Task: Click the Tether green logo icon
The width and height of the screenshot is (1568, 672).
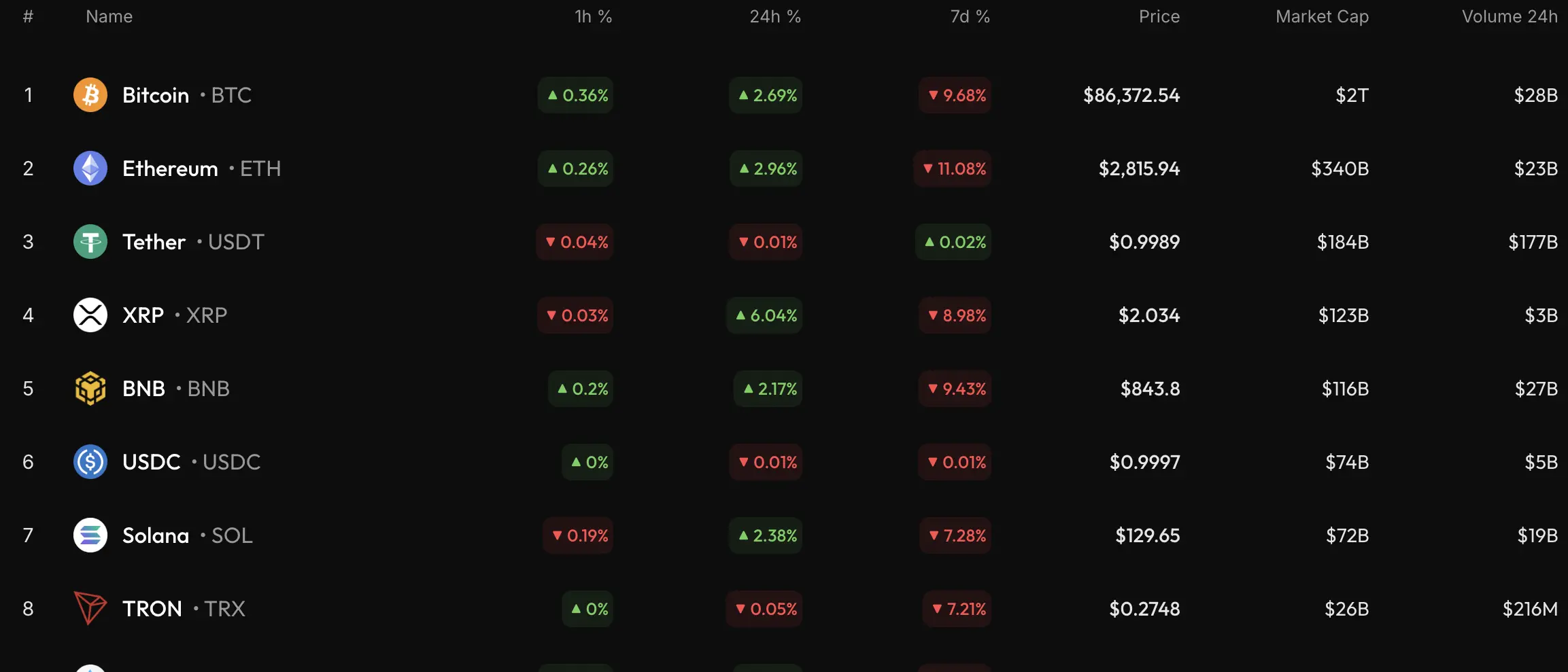Action: point(90,242)
